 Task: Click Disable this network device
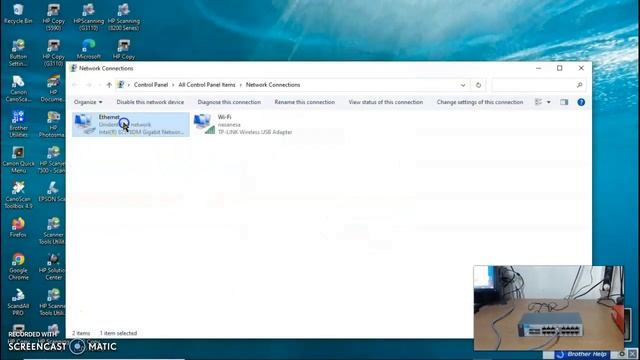point(150,102)
